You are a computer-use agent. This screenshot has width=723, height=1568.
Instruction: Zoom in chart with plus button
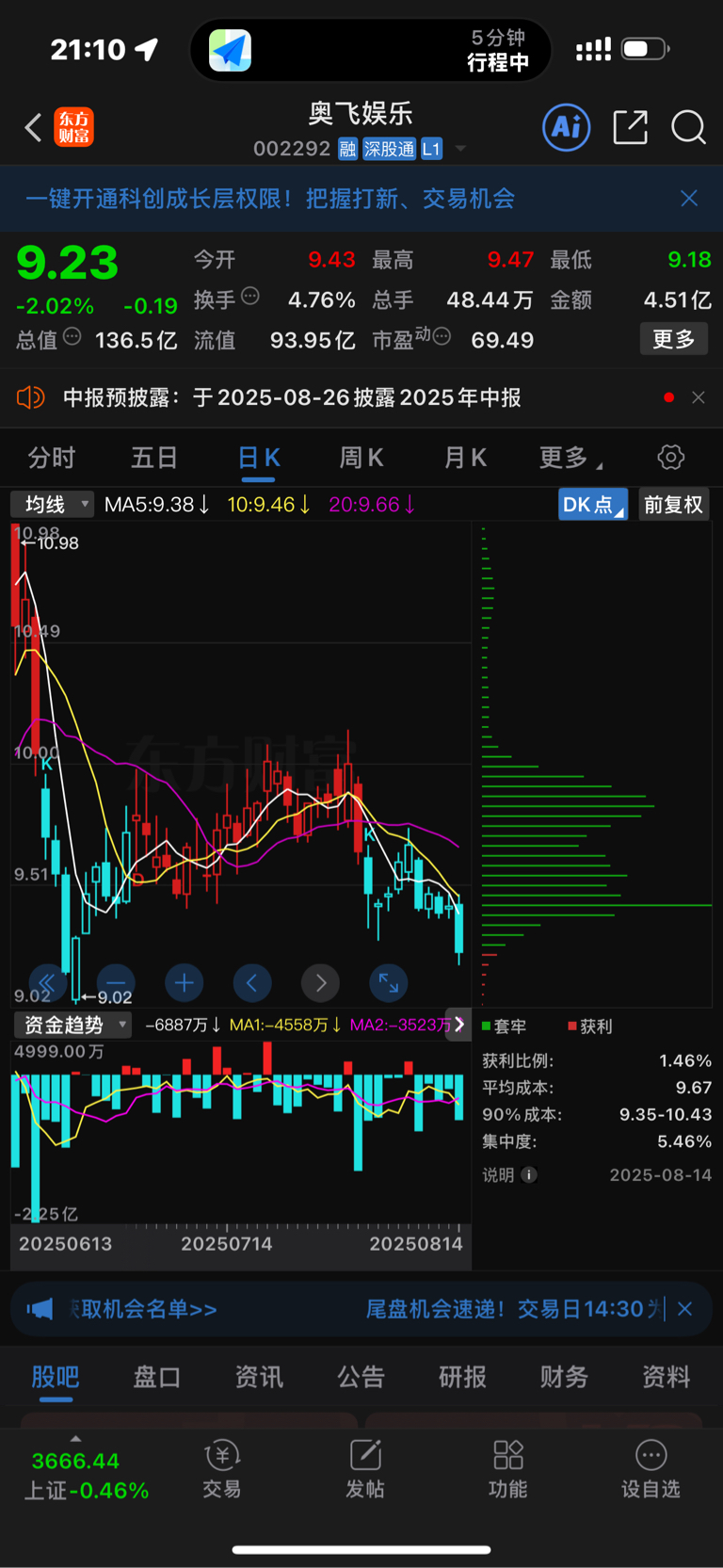[185, 983]
